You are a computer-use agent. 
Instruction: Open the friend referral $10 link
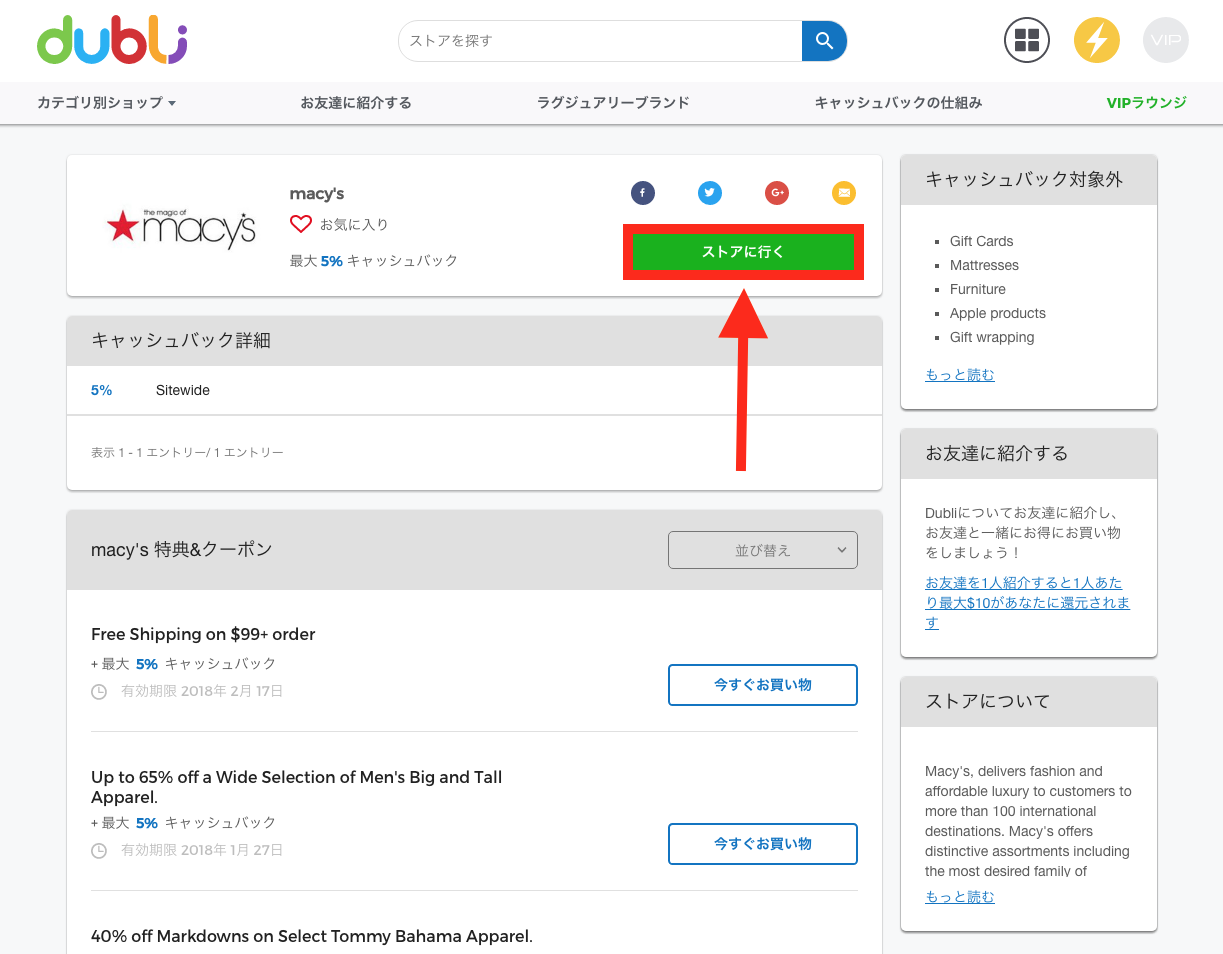(1027, 602)
